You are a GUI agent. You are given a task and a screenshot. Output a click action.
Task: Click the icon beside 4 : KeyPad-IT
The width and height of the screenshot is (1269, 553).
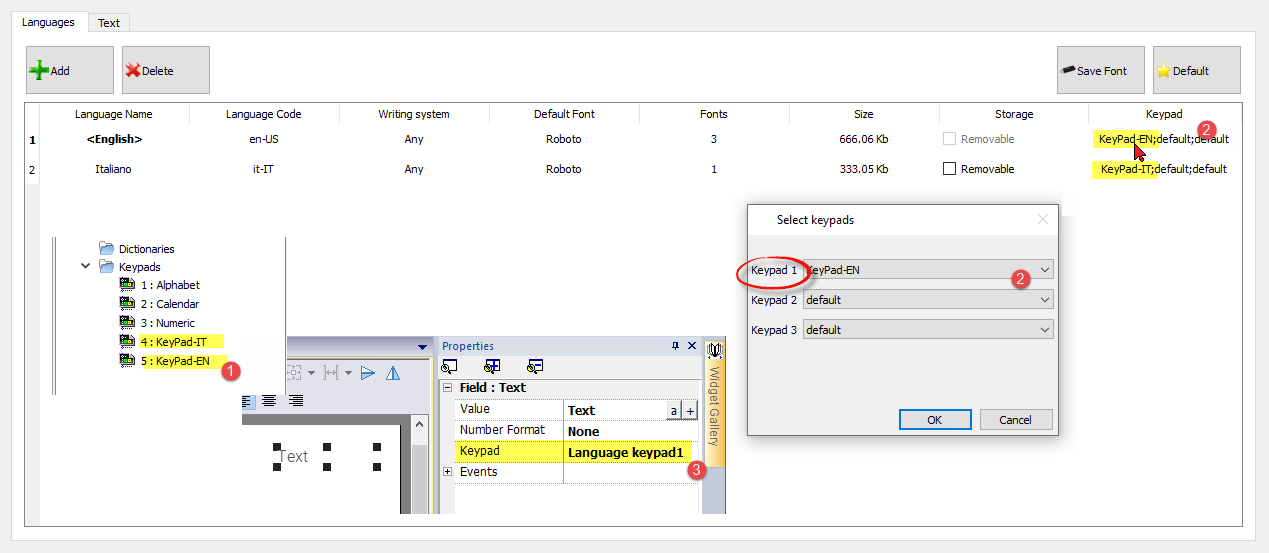[127, 342]
